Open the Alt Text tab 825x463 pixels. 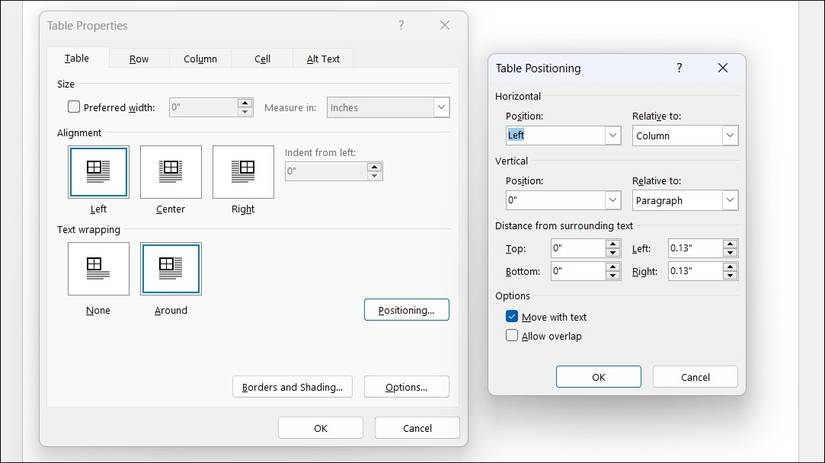click(x=323, y=59)
